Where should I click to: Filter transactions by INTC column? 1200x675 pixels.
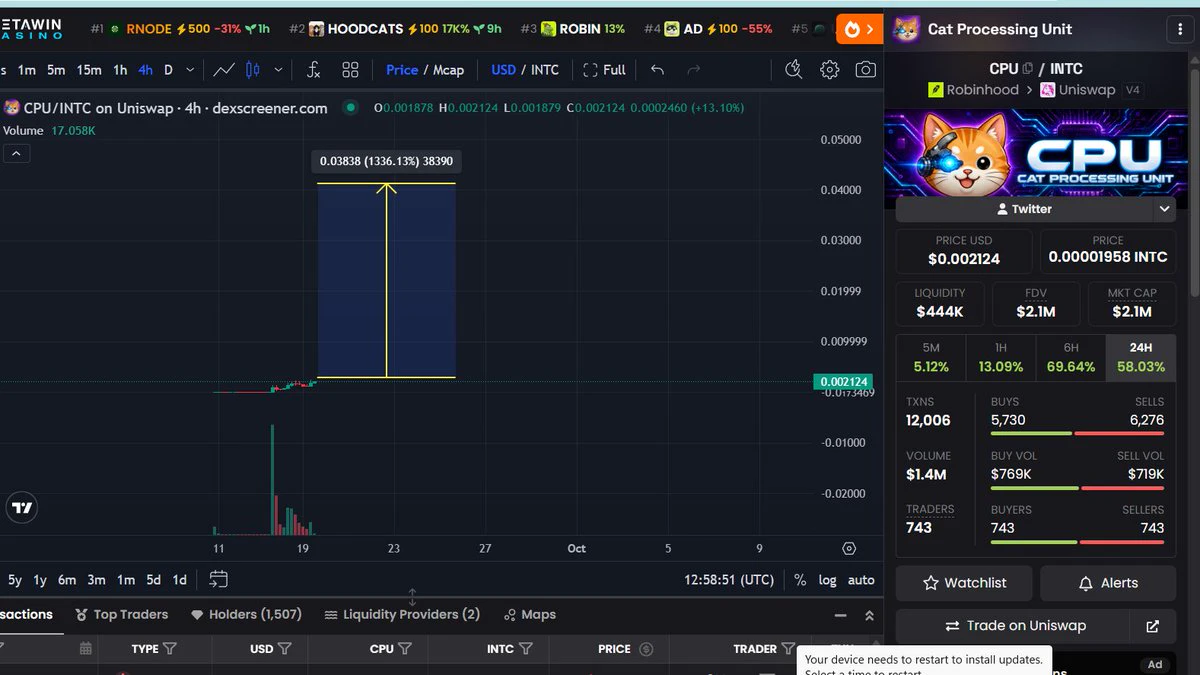coord(525,649)
